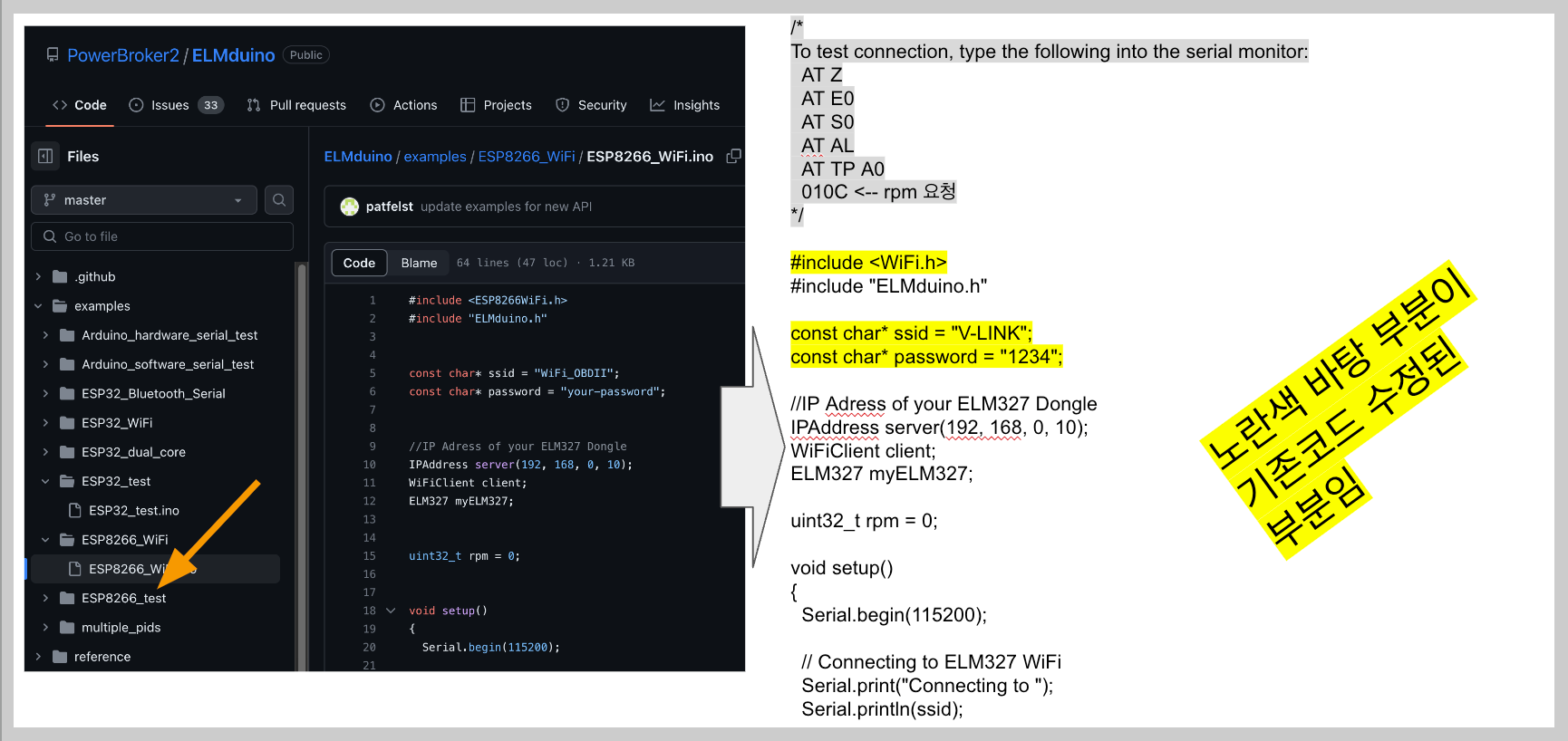Click the Serial.begin(115200); line on the right

pos(894,615)
